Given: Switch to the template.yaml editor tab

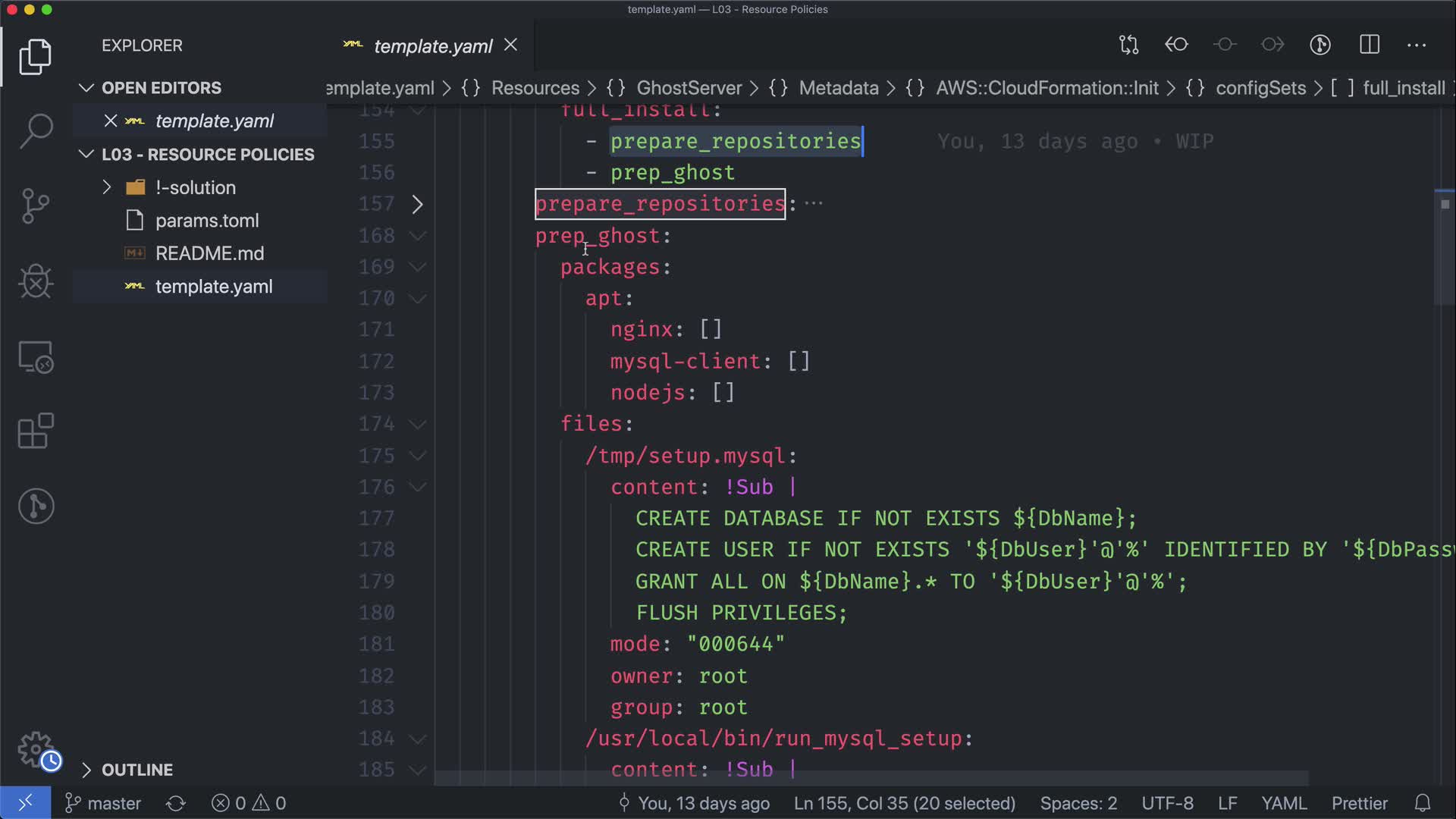Looking at the screenshot, I should click(x=432, y=46).
